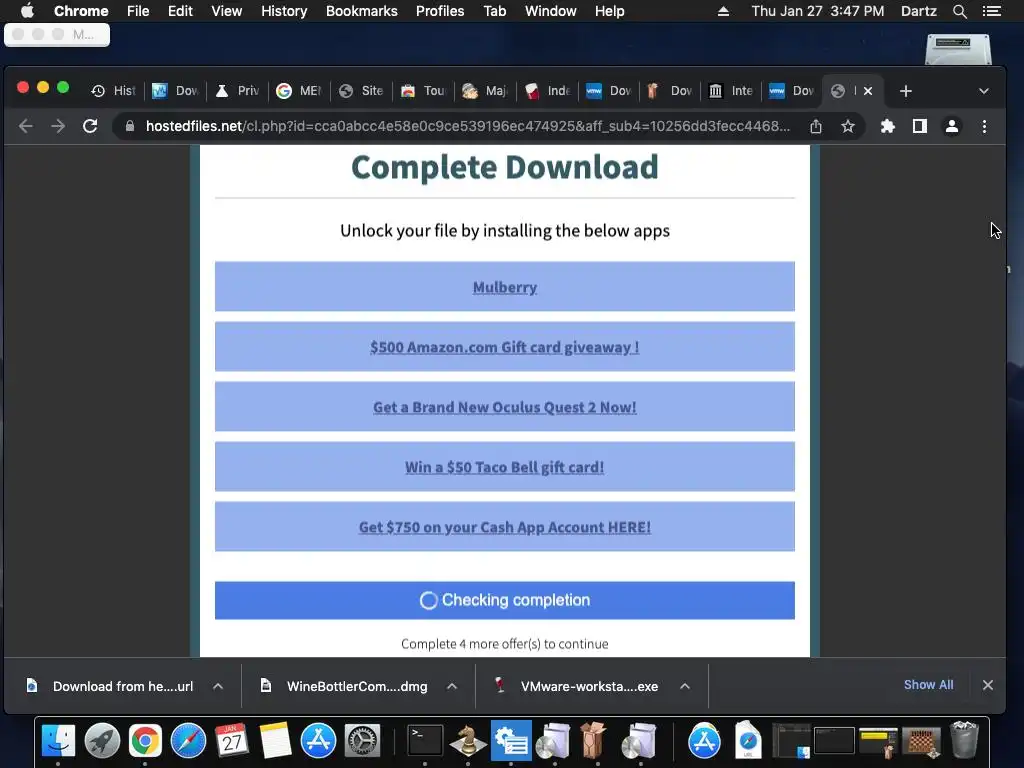
Task: Switch to the History tab
Action: 114,91
